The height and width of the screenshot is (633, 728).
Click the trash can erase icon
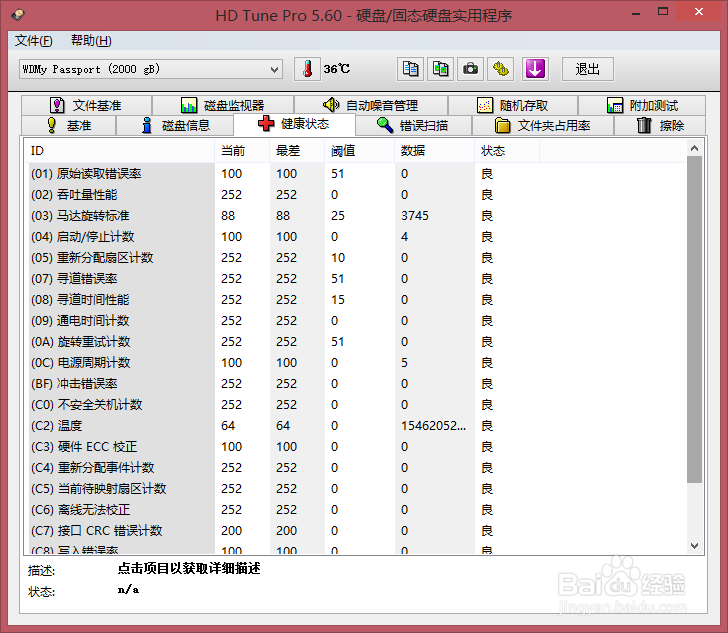(644, 125)
